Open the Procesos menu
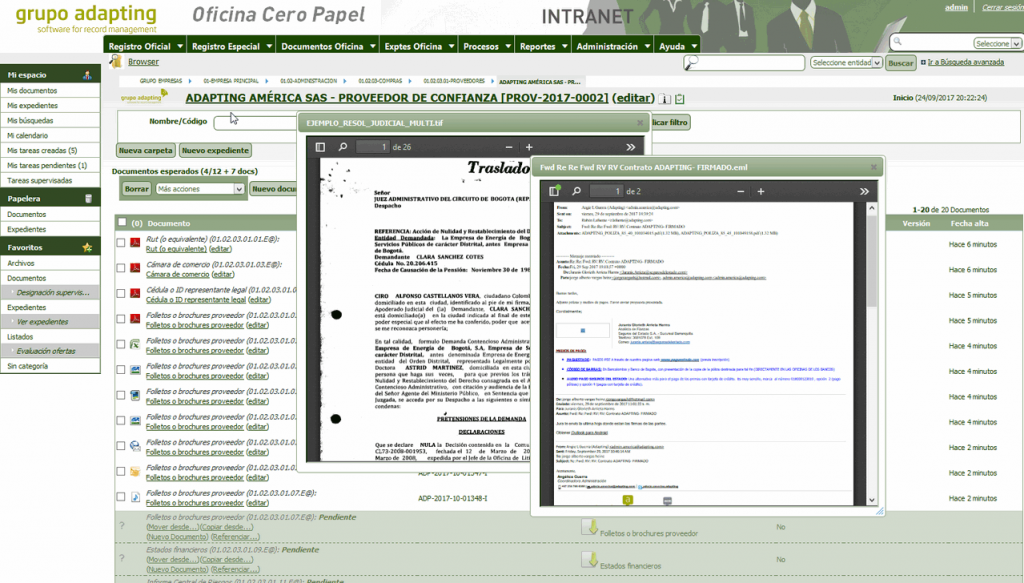This screenshot has height=583, width=1024. pos(487,46)
